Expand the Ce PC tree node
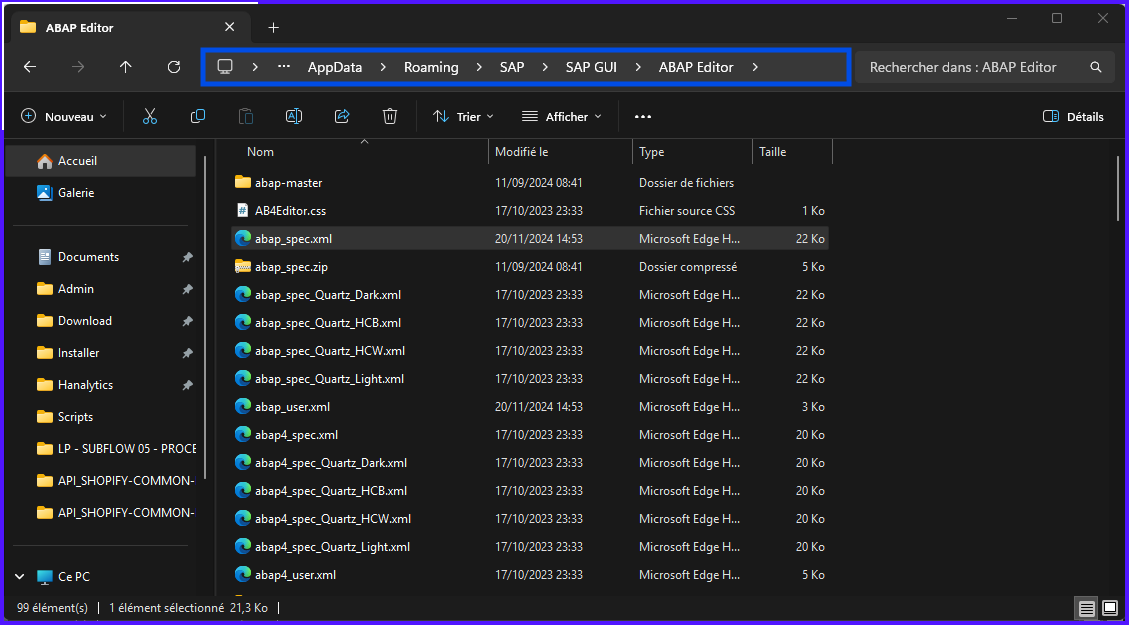The width and height of the screenshot is (1129, 625). (20, 577)
